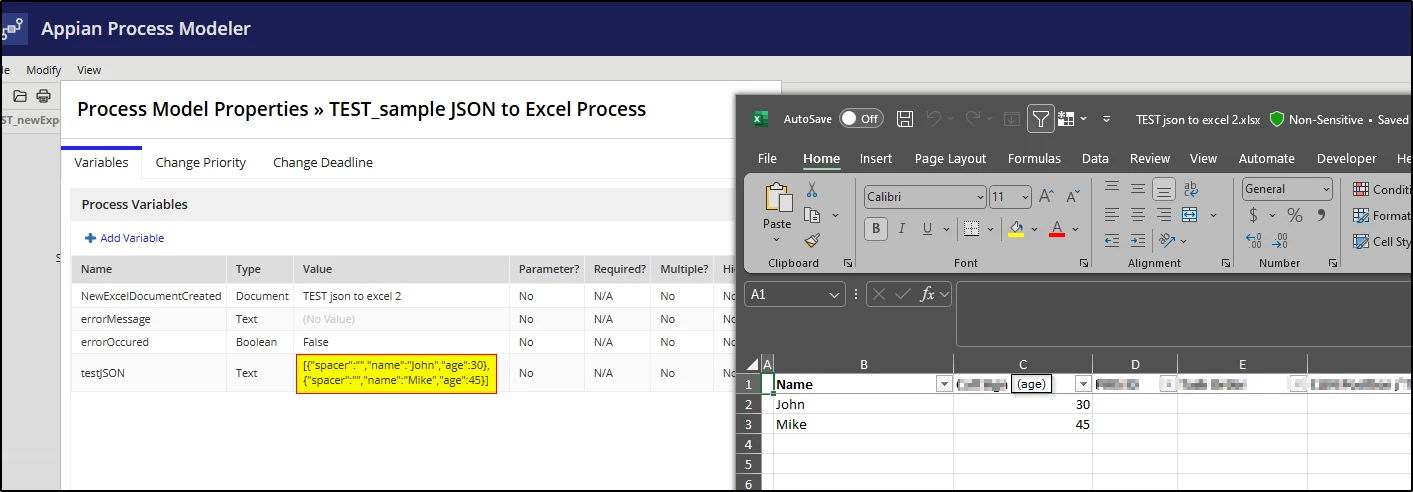The image size is (1413, 492).
Task: Open Font group dialog launcher
Action: [x=1083, y=263]
